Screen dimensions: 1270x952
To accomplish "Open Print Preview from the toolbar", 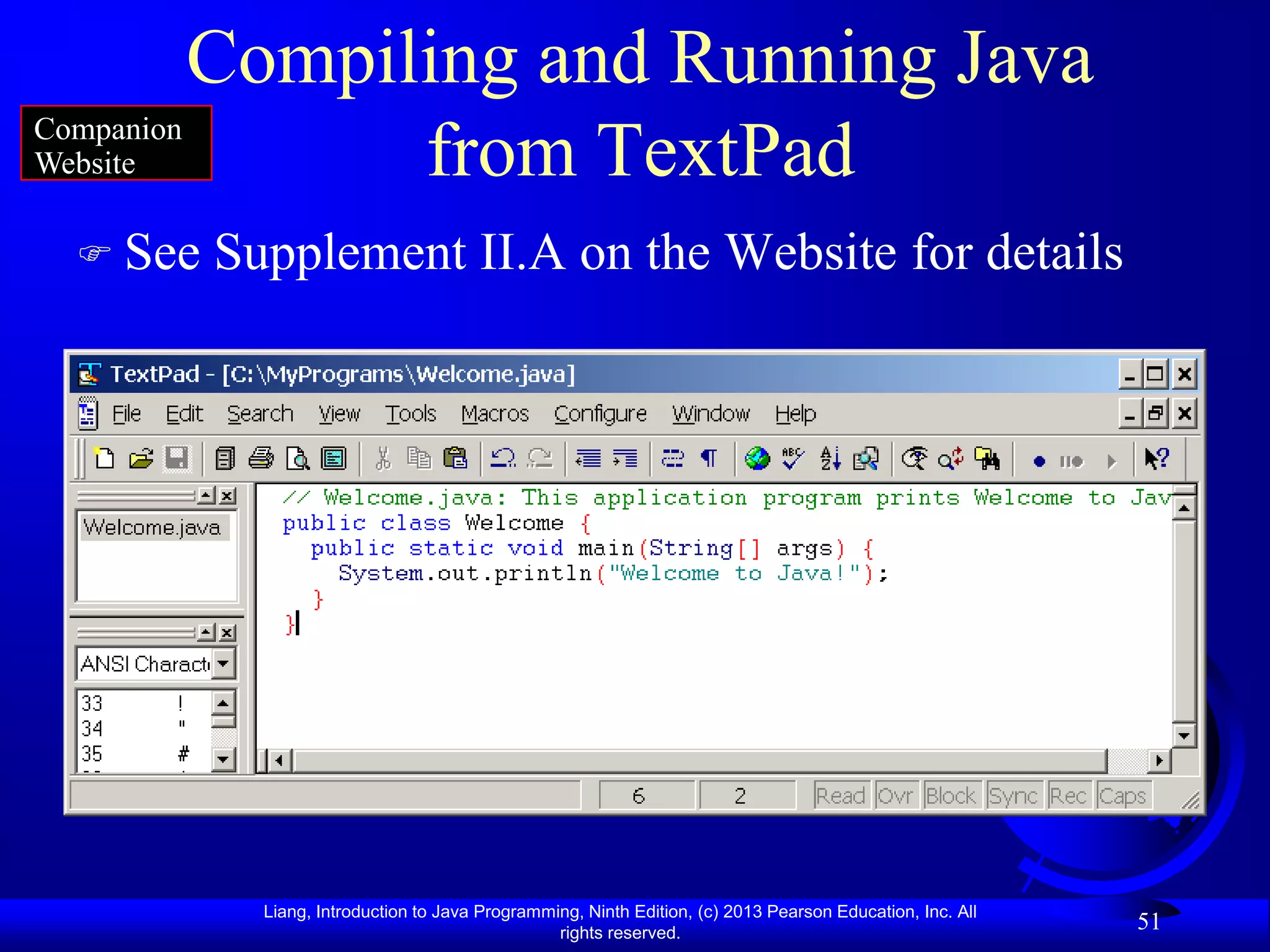I will tap(298, 459).
